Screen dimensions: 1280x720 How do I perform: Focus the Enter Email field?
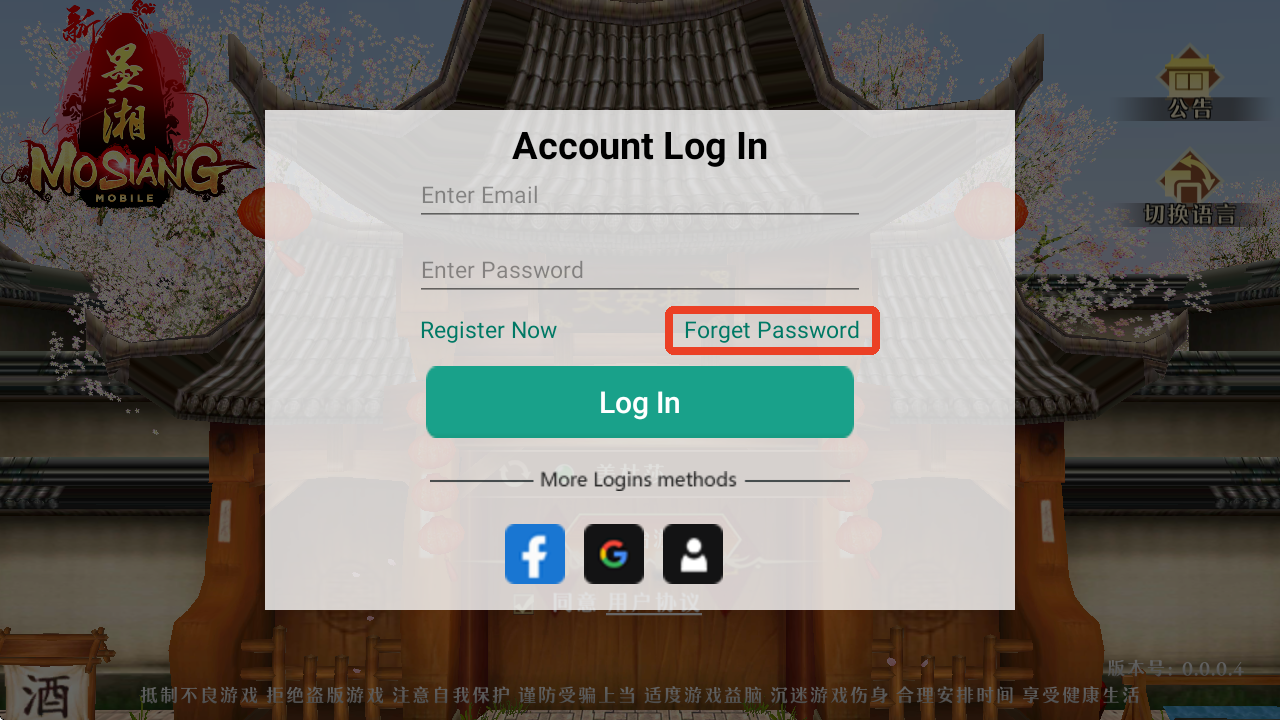[640, 196]
